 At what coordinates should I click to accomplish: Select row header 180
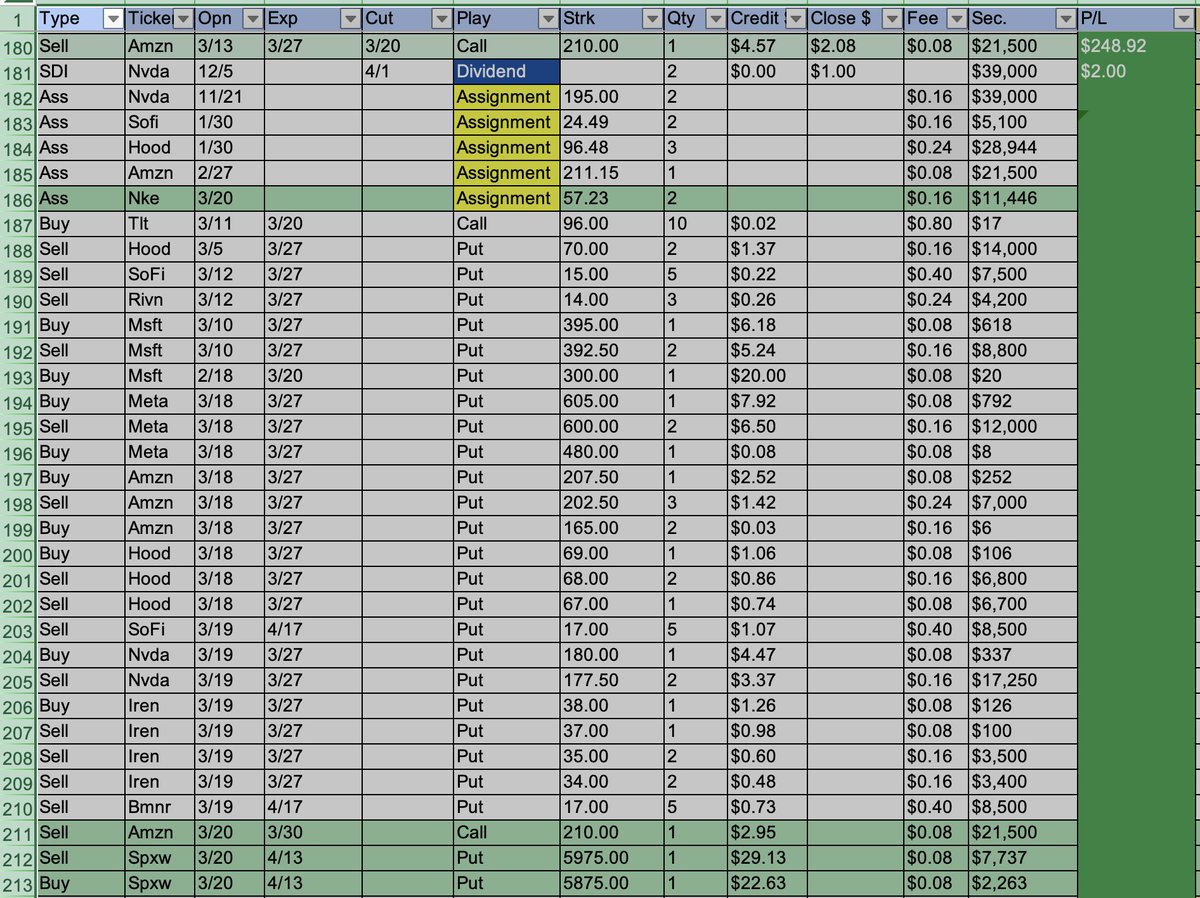point(18,46)
